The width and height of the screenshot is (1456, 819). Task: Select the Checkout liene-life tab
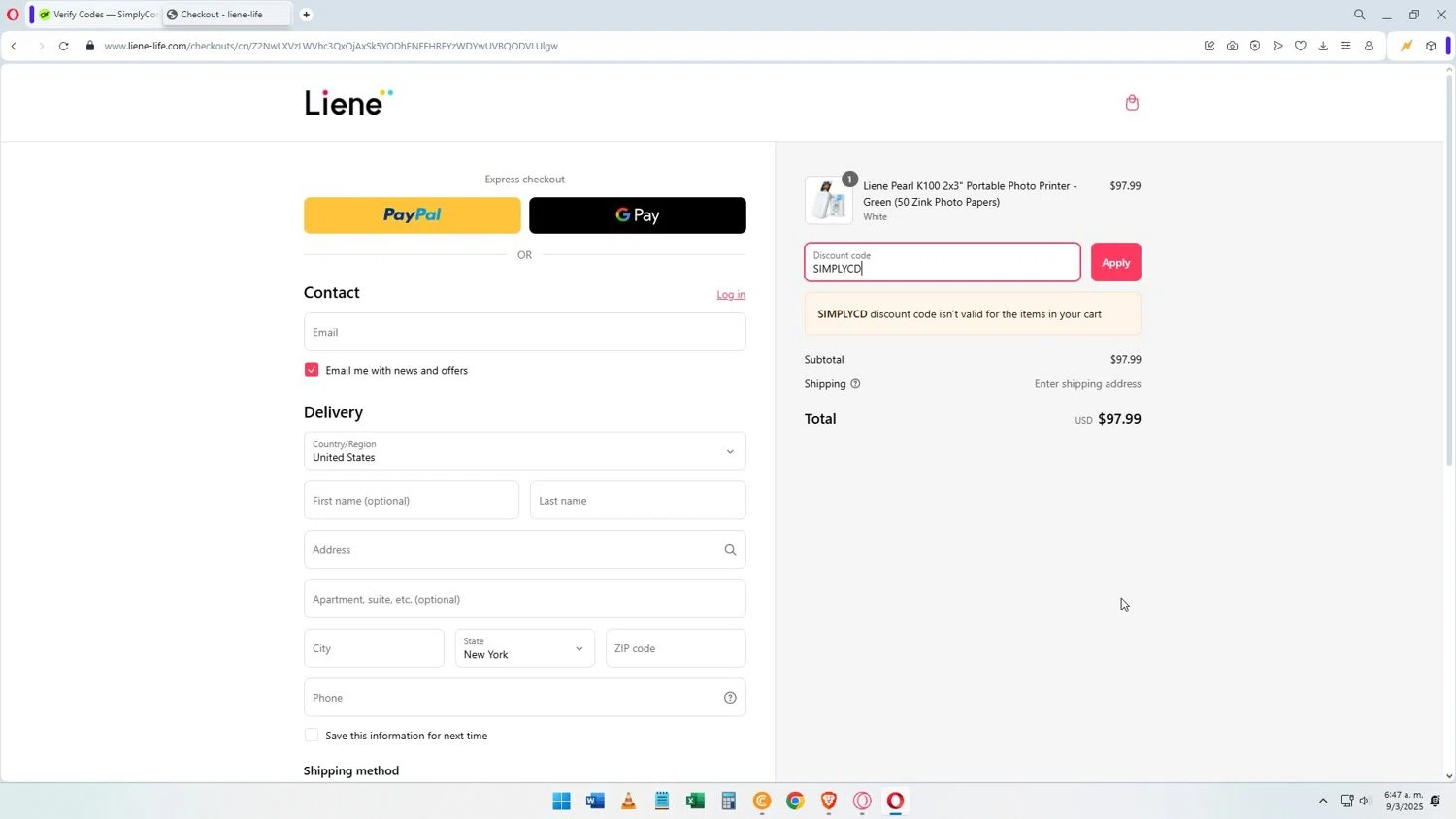[225, 15]
